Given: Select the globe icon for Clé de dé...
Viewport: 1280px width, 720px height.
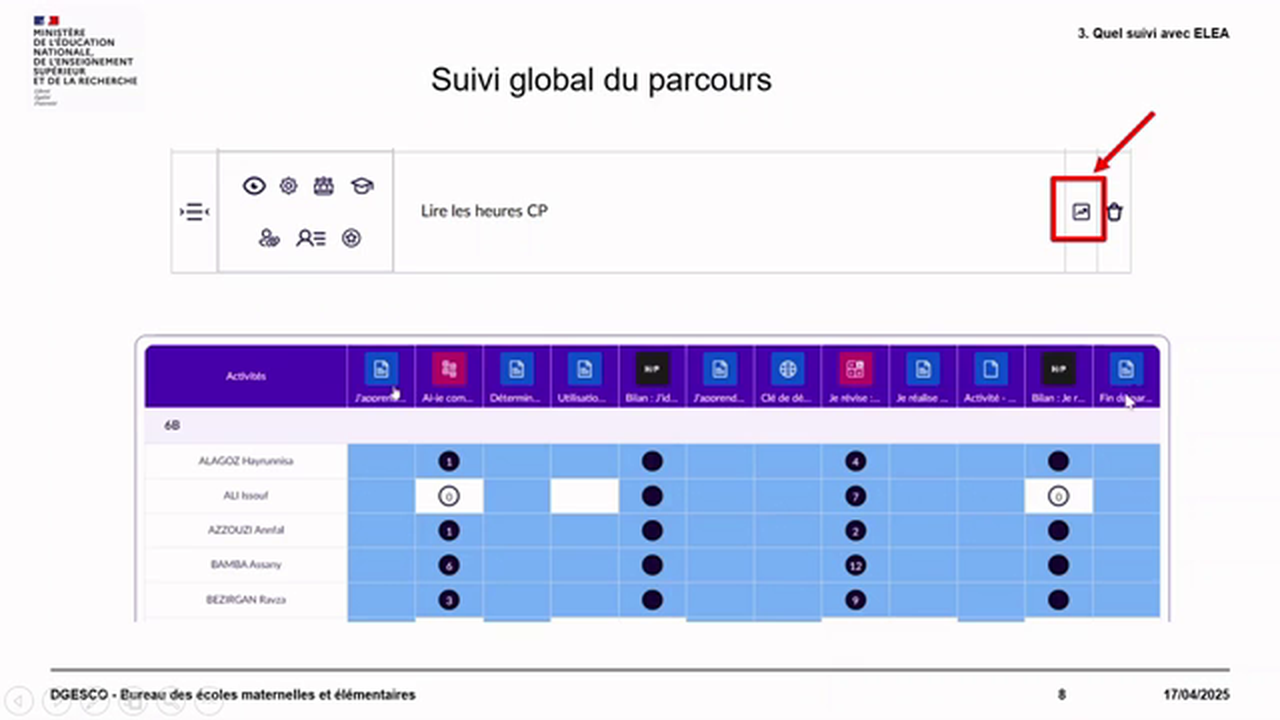Looking at the screenshot, I should pos(787,369).
